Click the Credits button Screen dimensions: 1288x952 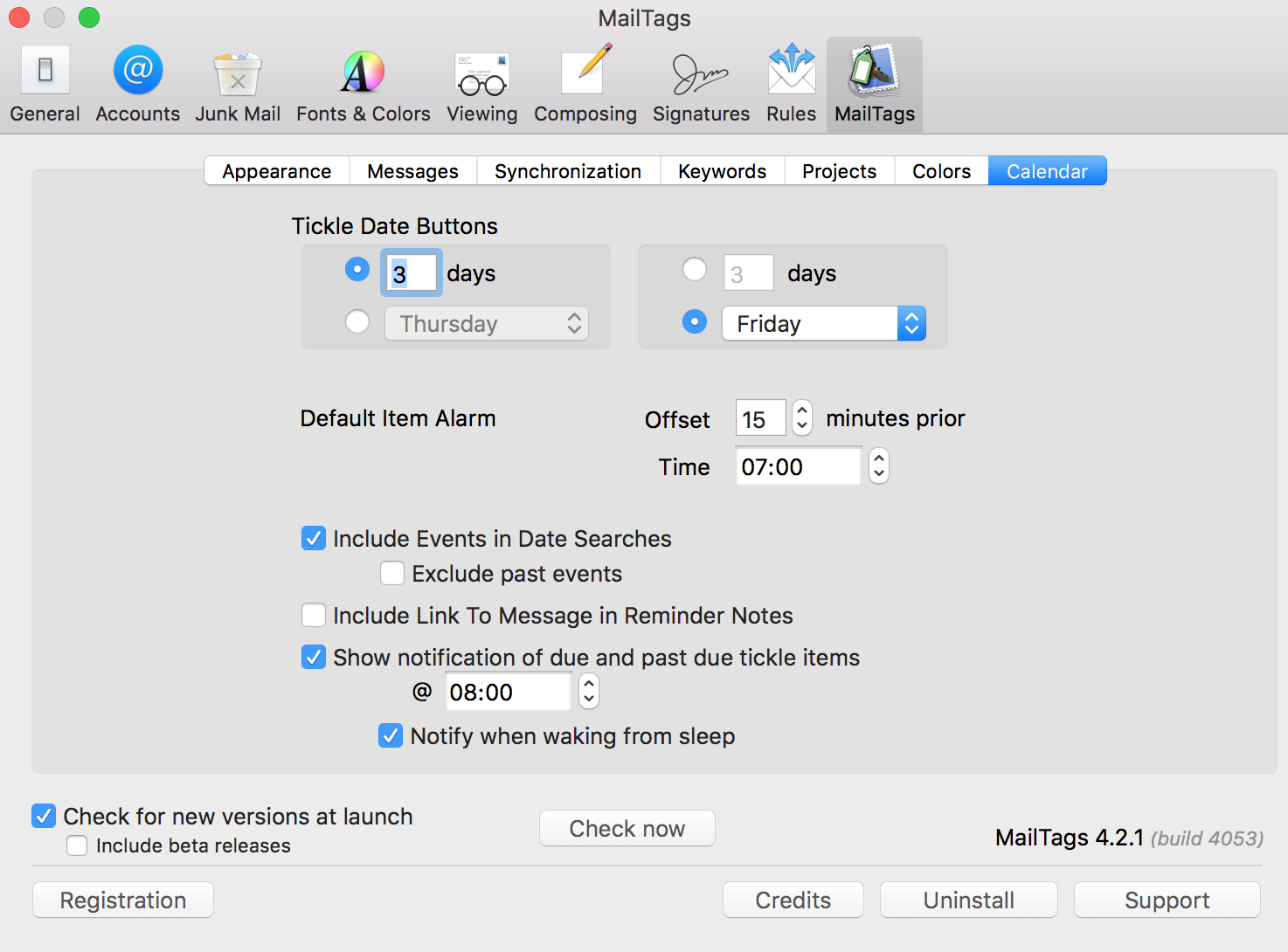(793, 900)
